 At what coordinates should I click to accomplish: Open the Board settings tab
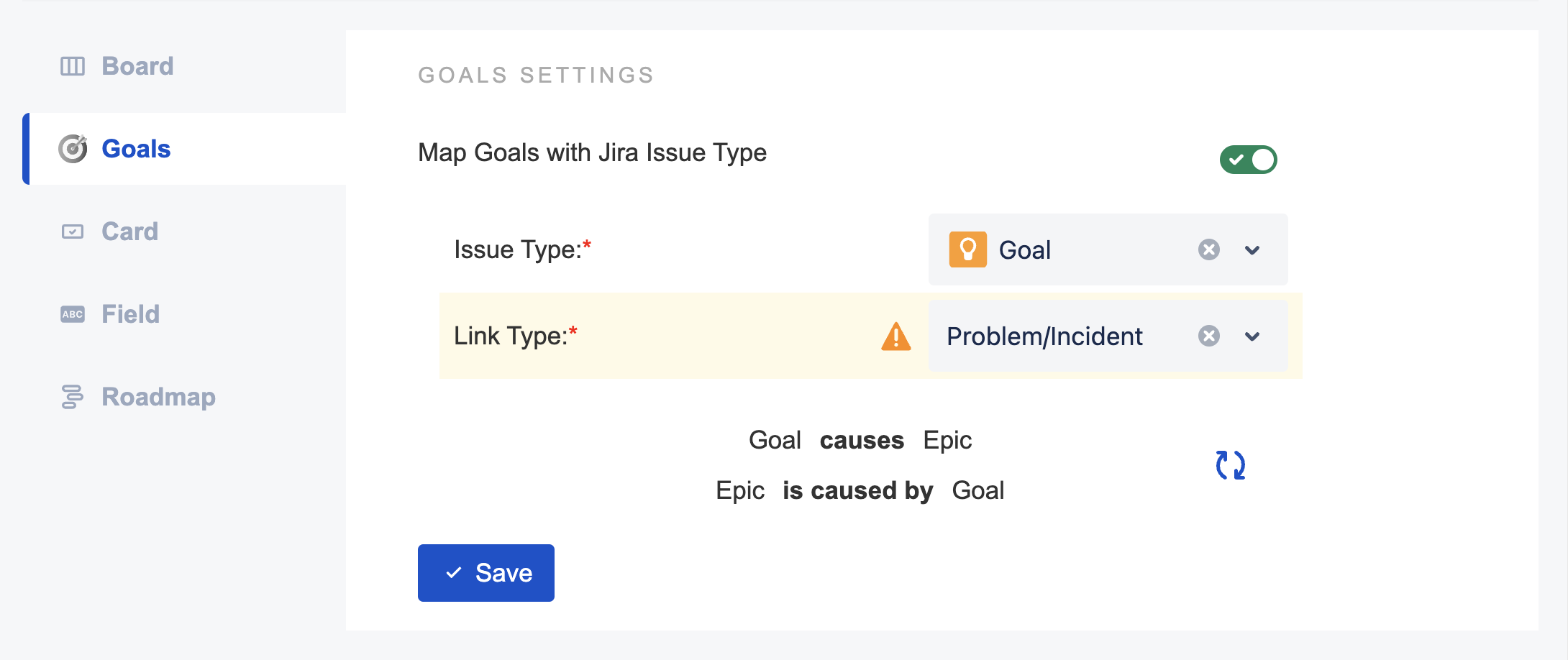[x=137, y=66]
